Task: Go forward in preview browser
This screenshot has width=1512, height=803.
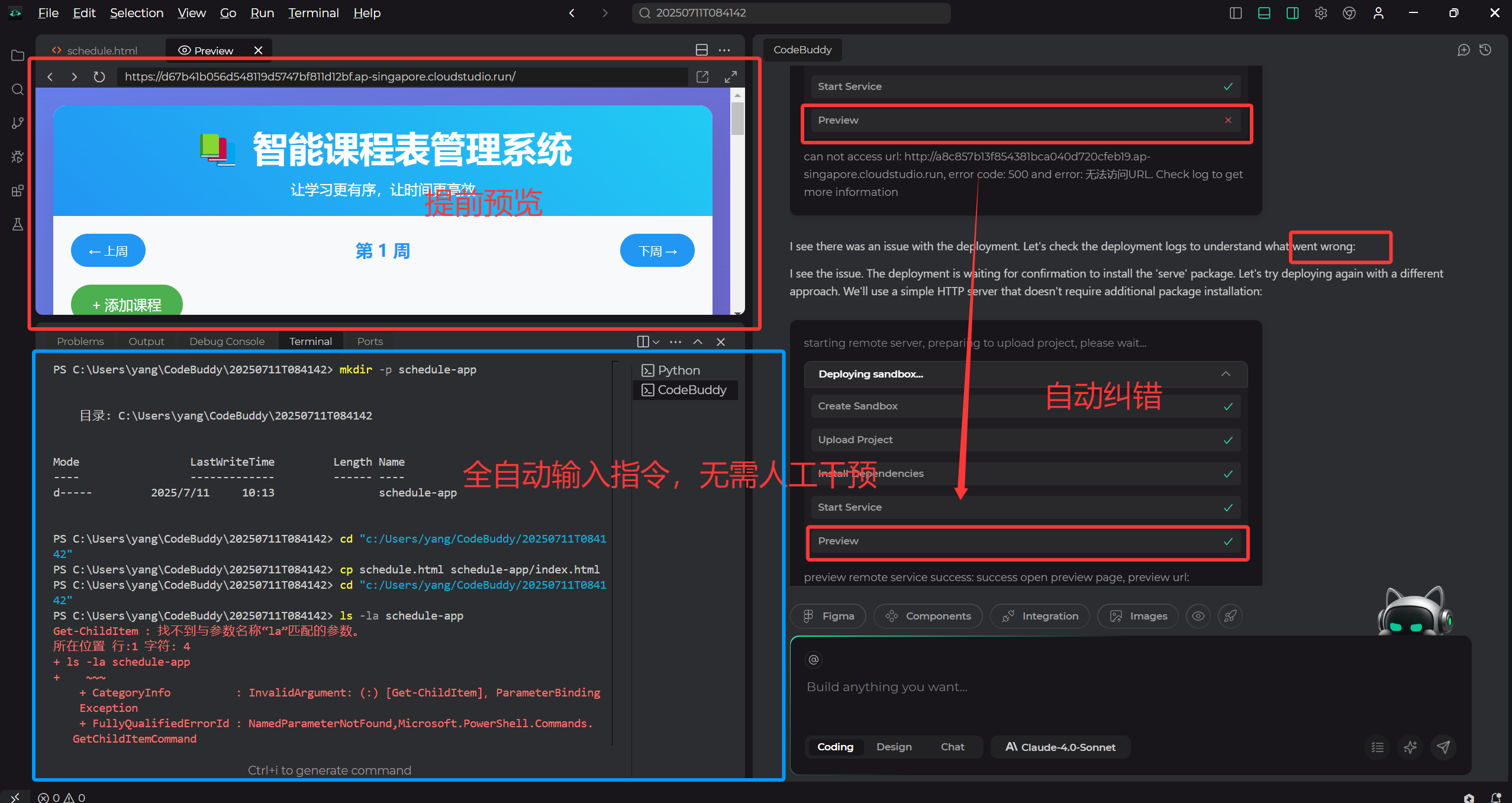Action: tap(74, 77)
